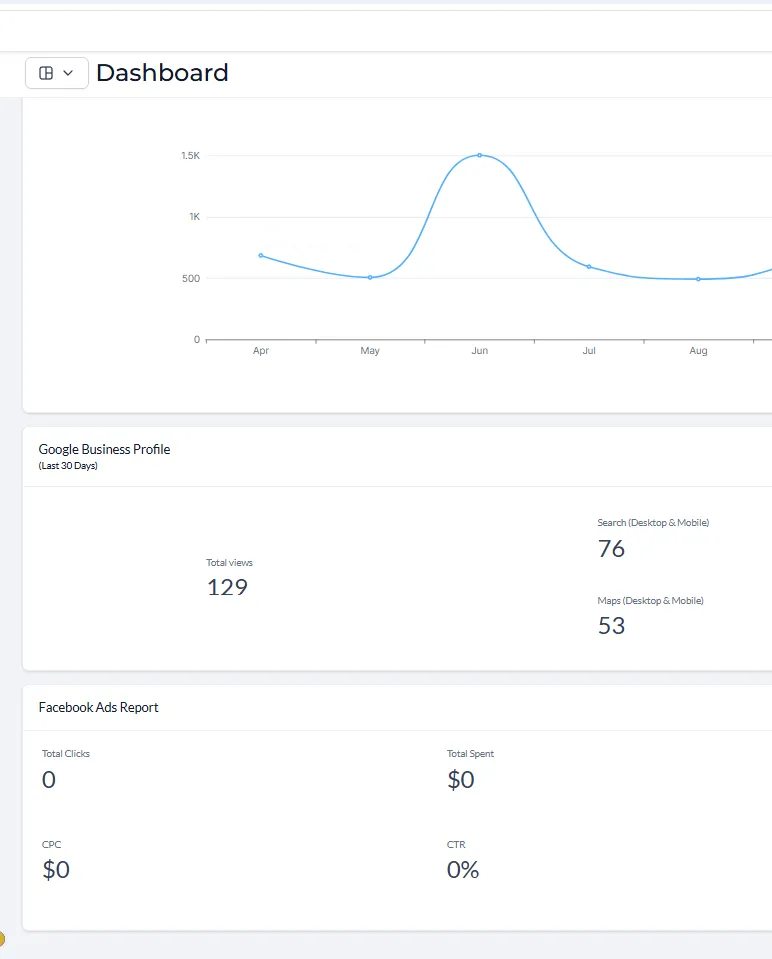The height and width of the screenshot is (959, 772).
Task: Click the Search (Desktop & Mobile) value 76
Action: click(x=611, y=548)
